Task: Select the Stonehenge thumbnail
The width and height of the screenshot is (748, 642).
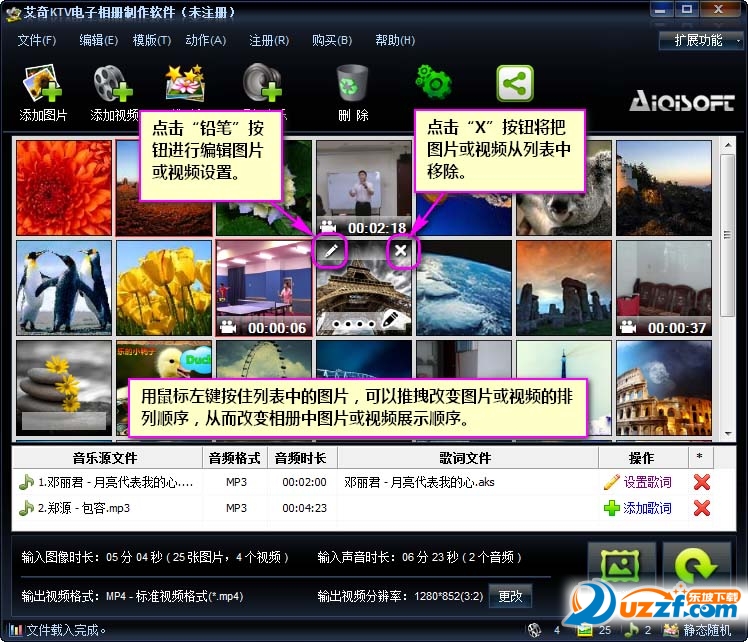Action: click(564, 288)
